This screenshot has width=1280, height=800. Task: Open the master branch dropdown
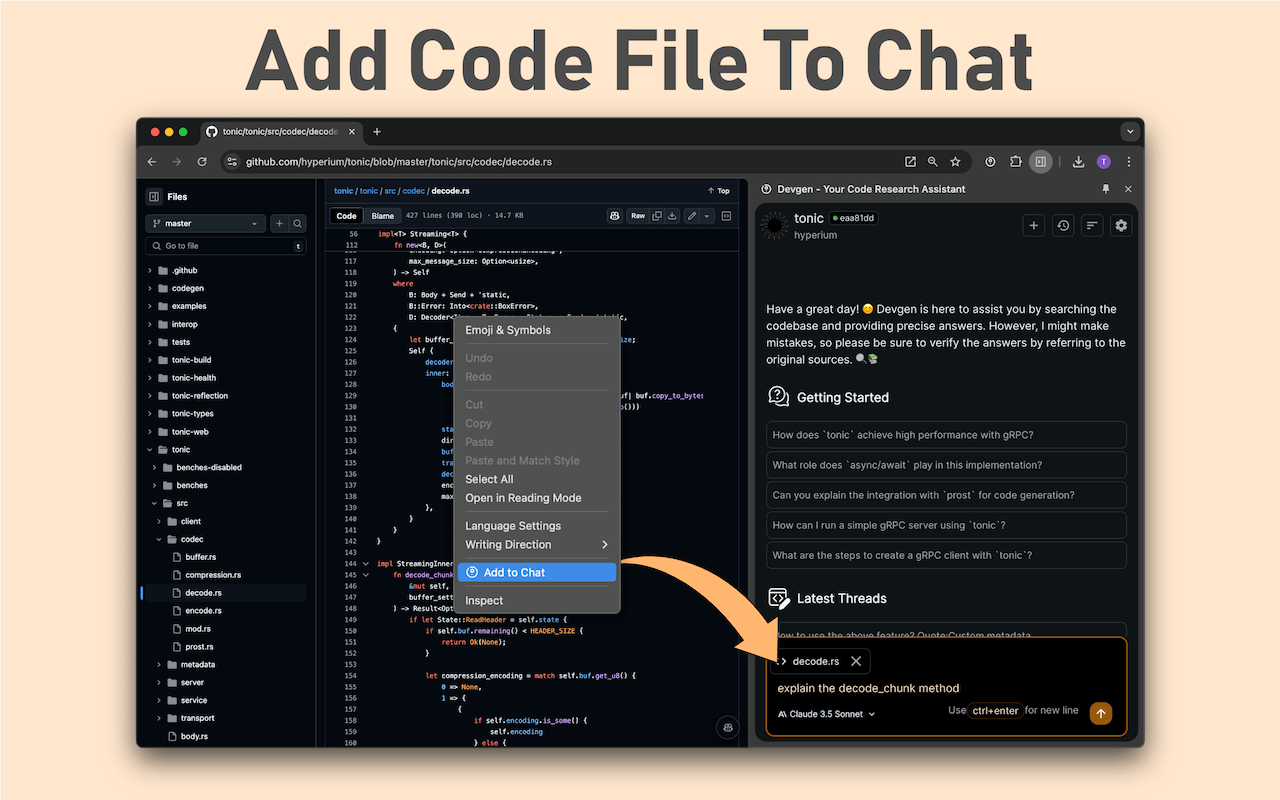pos(205,224)
